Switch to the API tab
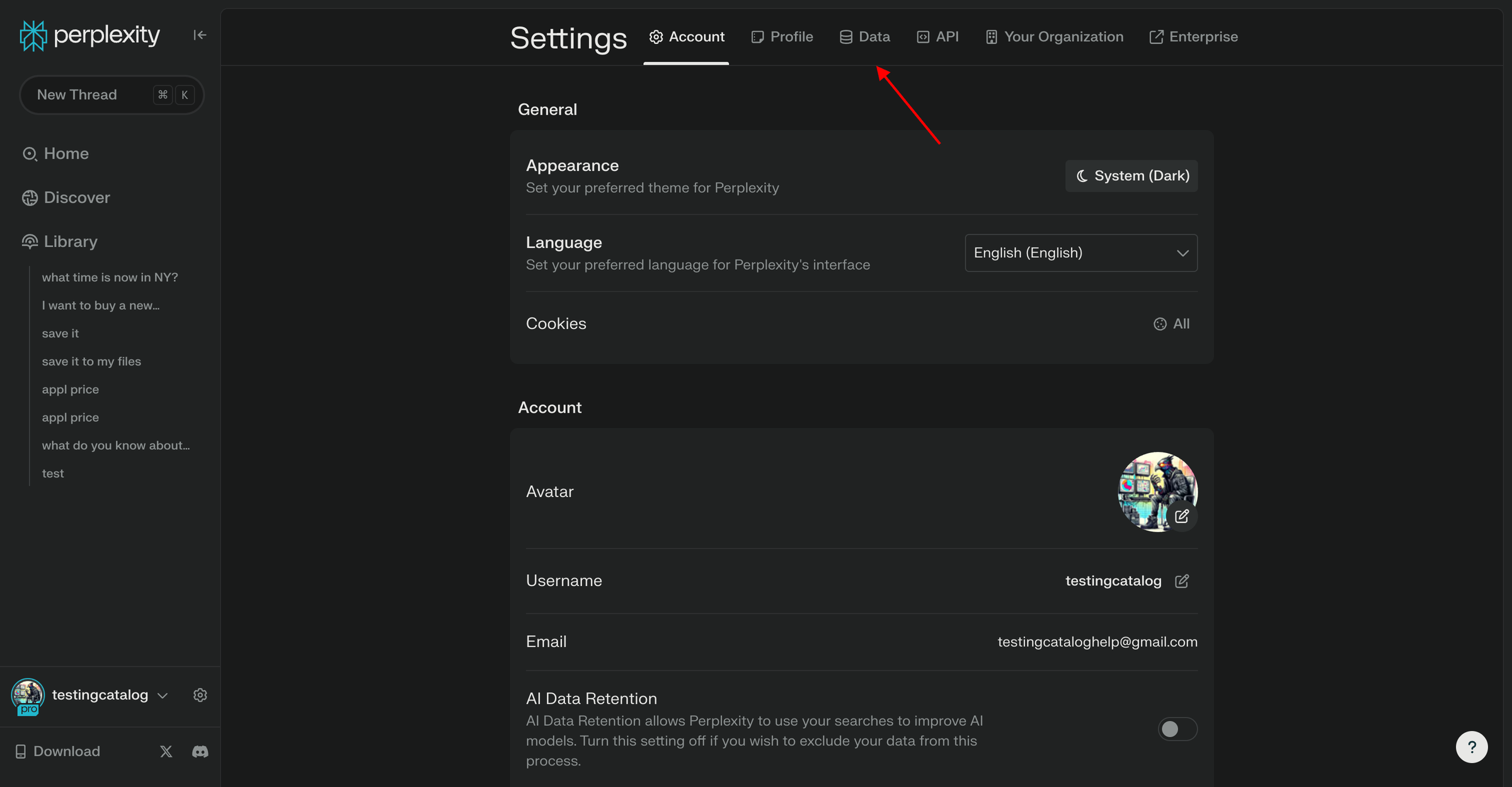This screenshot has width=1512, height=787. pyautogui.click(x=937, y=36)
